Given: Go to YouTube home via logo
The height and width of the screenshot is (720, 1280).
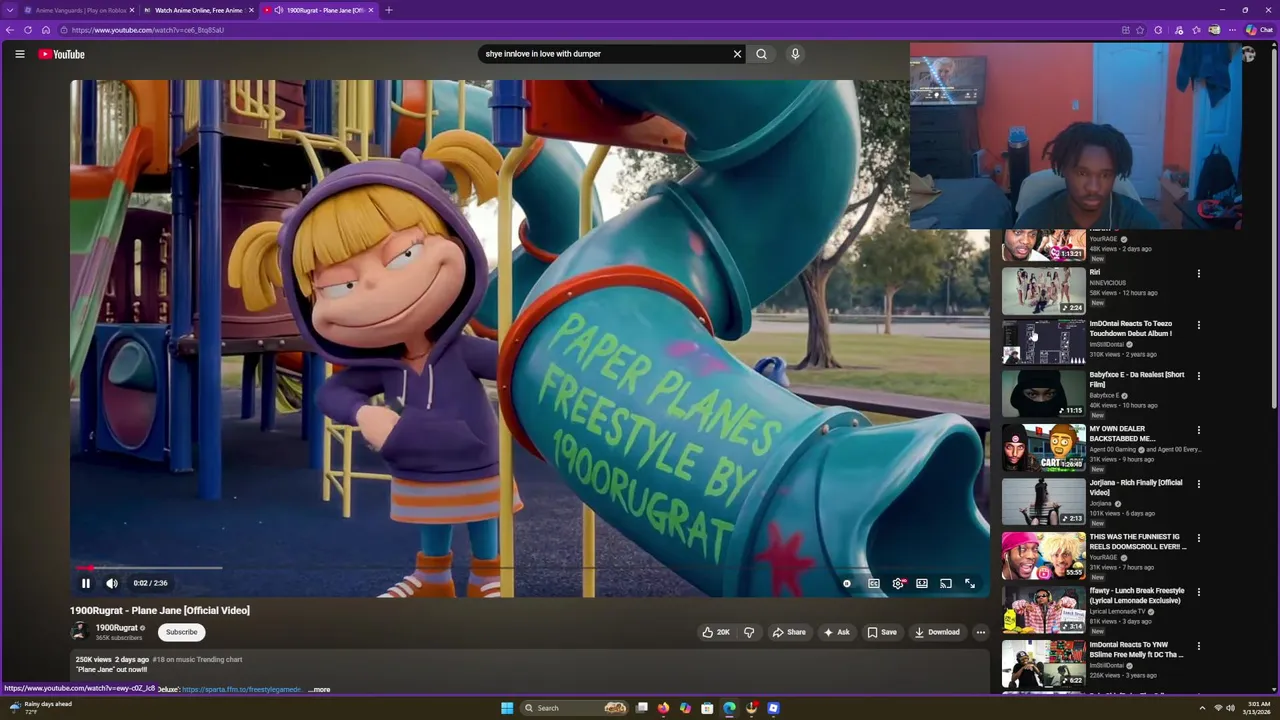Looking at the screenshot, I should (x=61, y=54).
